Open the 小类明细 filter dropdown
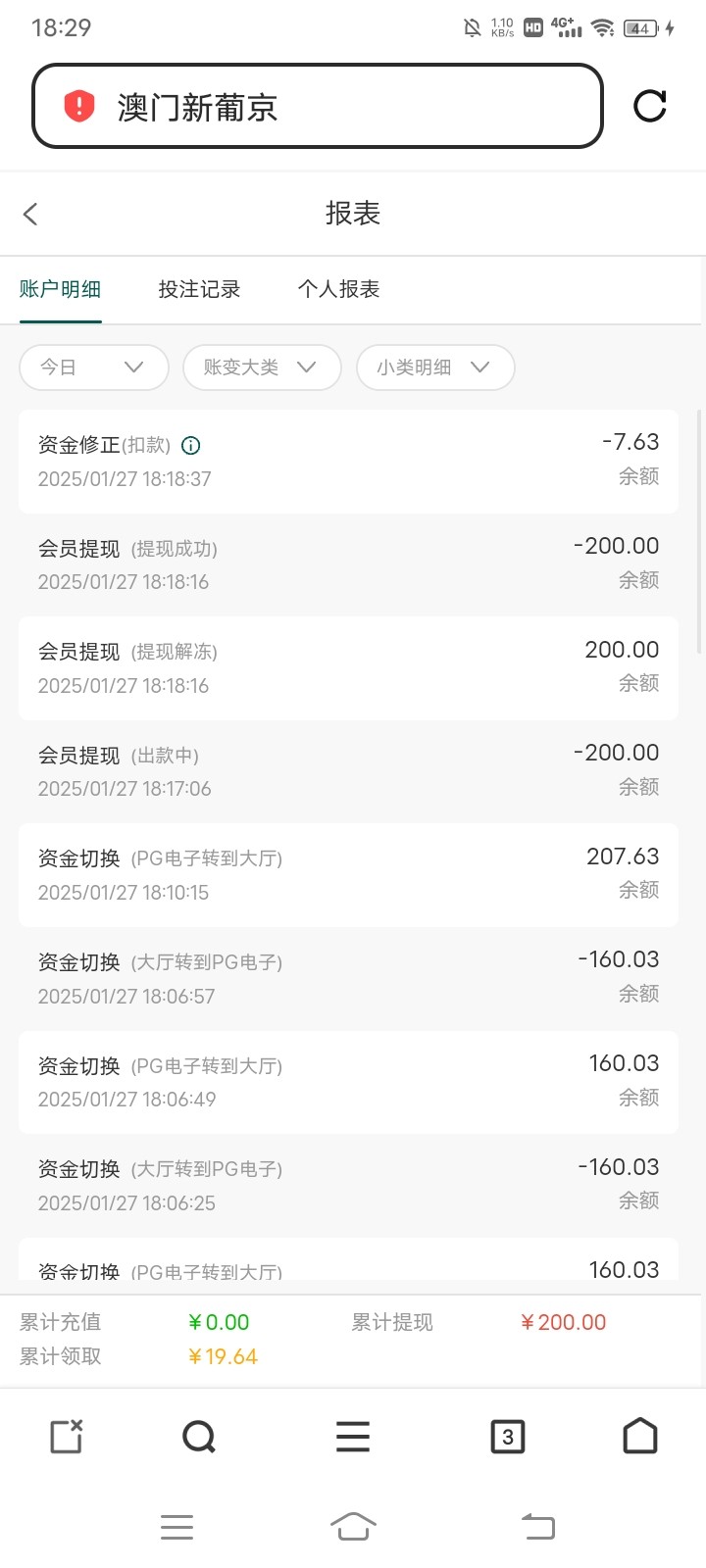Screen dimensions: 706x1568 click(434, 367)
